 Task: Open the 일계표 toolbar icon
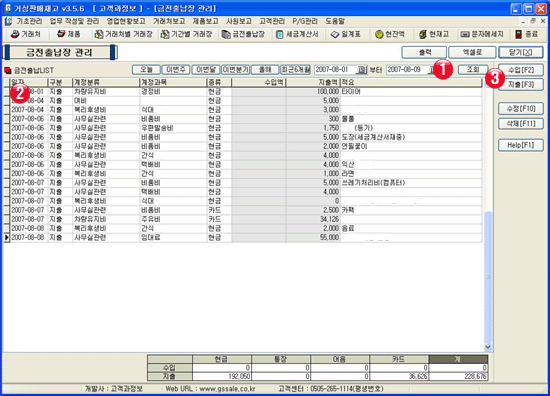(x=346, y=34)
